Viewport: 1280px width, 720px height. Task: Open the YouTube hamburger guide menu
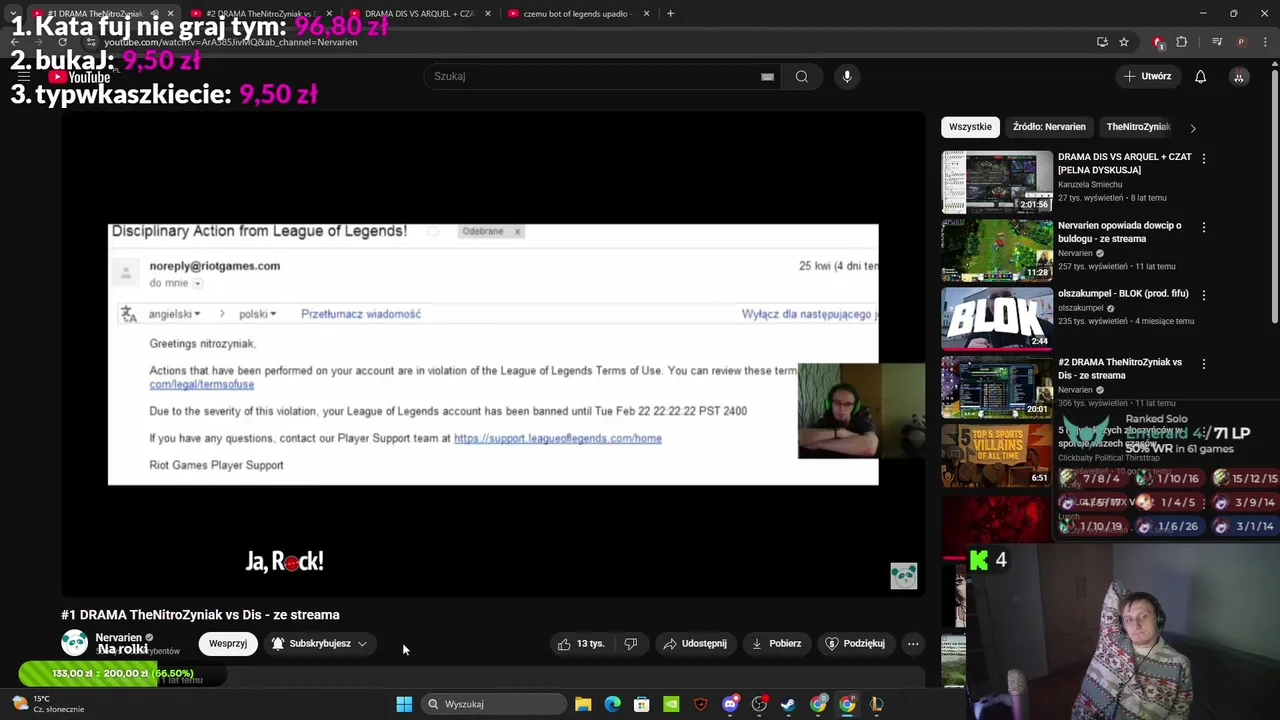24,76
